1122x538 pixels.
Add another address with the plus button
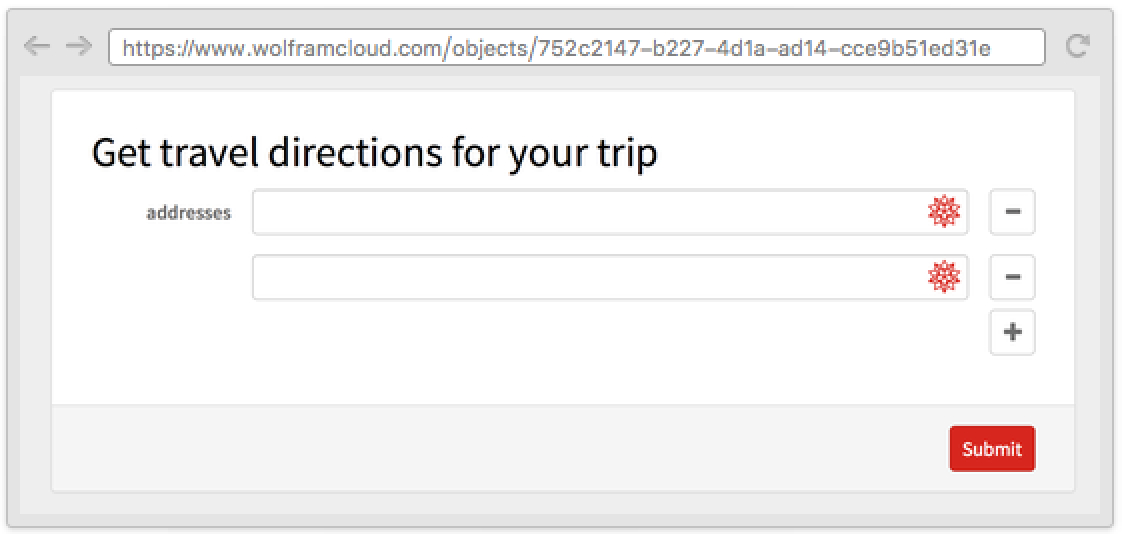click(1013, 332)
